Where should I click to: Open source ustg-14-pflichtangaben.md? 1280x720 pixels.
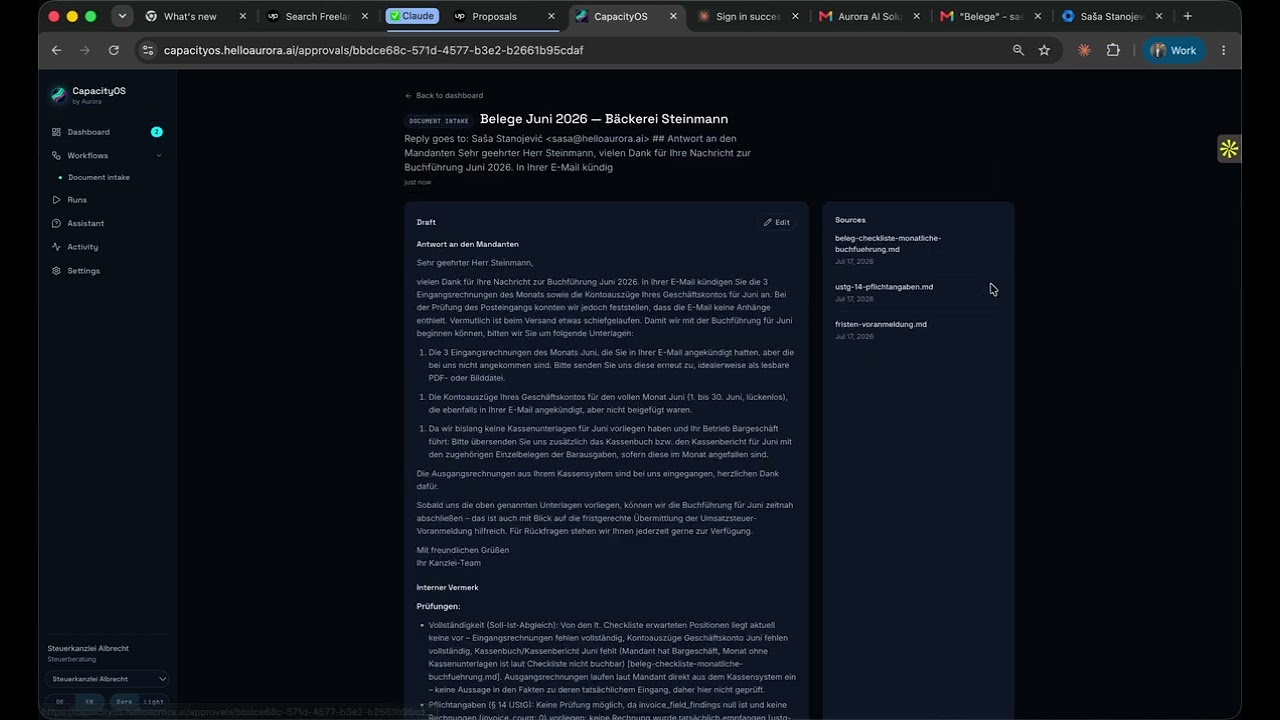[x=884, y=287]
